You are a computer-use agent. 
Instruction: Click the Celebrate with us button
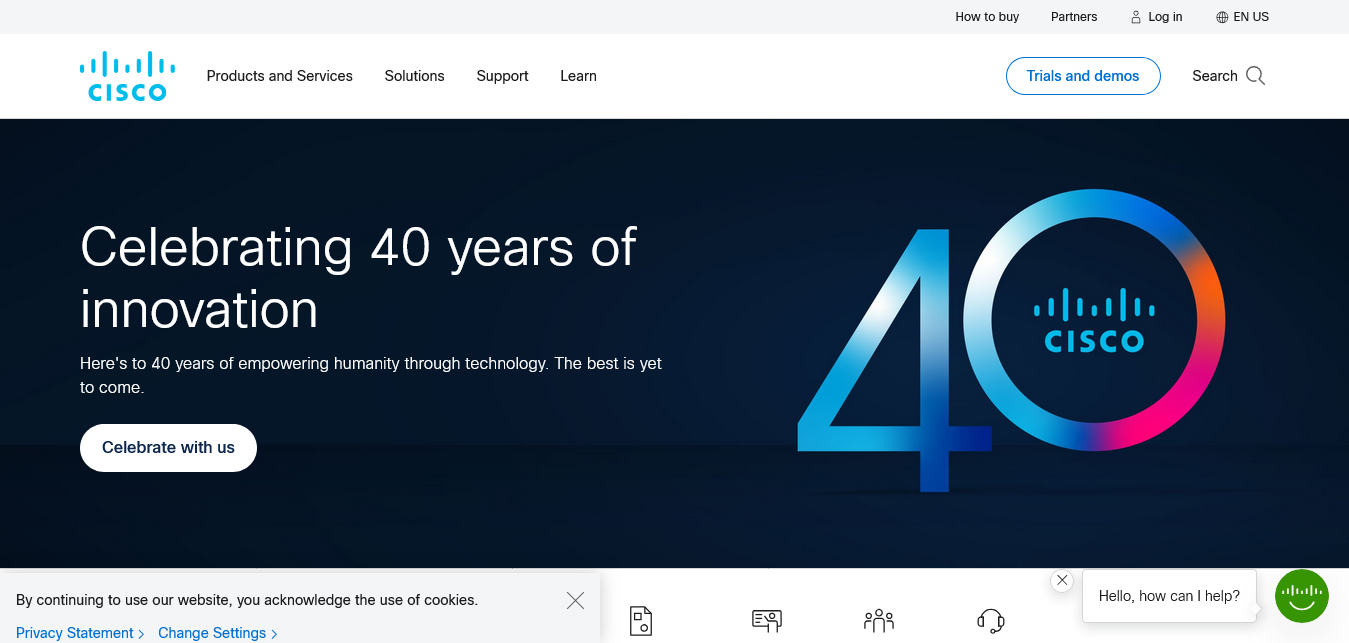[x=168, y=448]
